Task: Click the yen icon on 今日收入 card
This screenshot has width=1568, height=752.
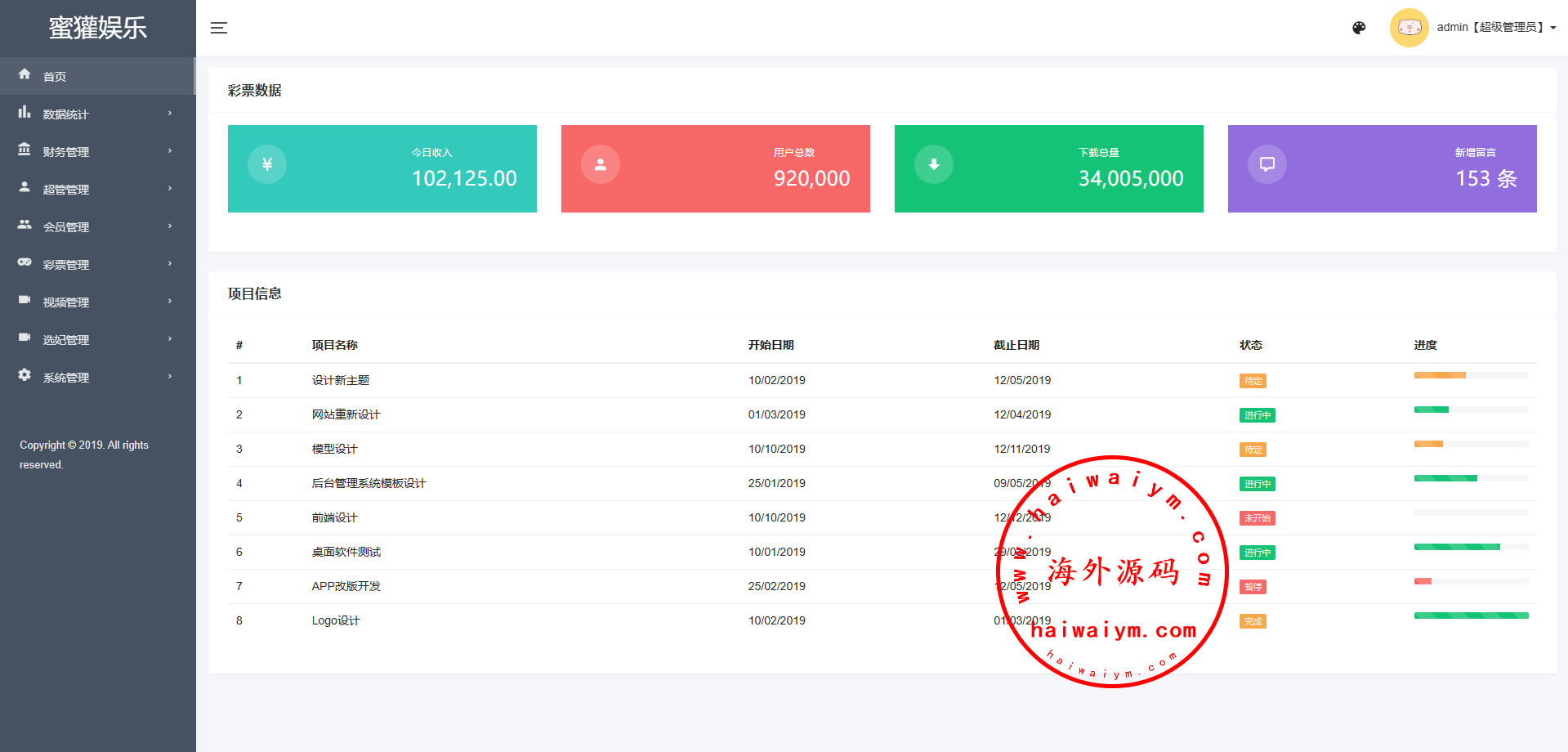Action: pyautogui.click(x=267, y=164)
